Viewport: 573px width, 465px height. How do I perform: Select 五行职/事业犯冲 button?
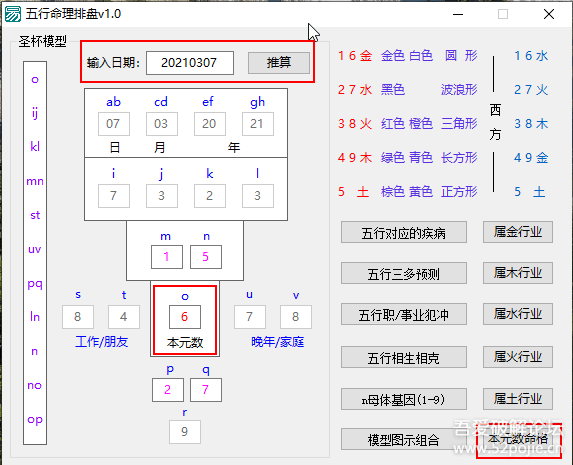pyautogui.click(x=404, y=314)
